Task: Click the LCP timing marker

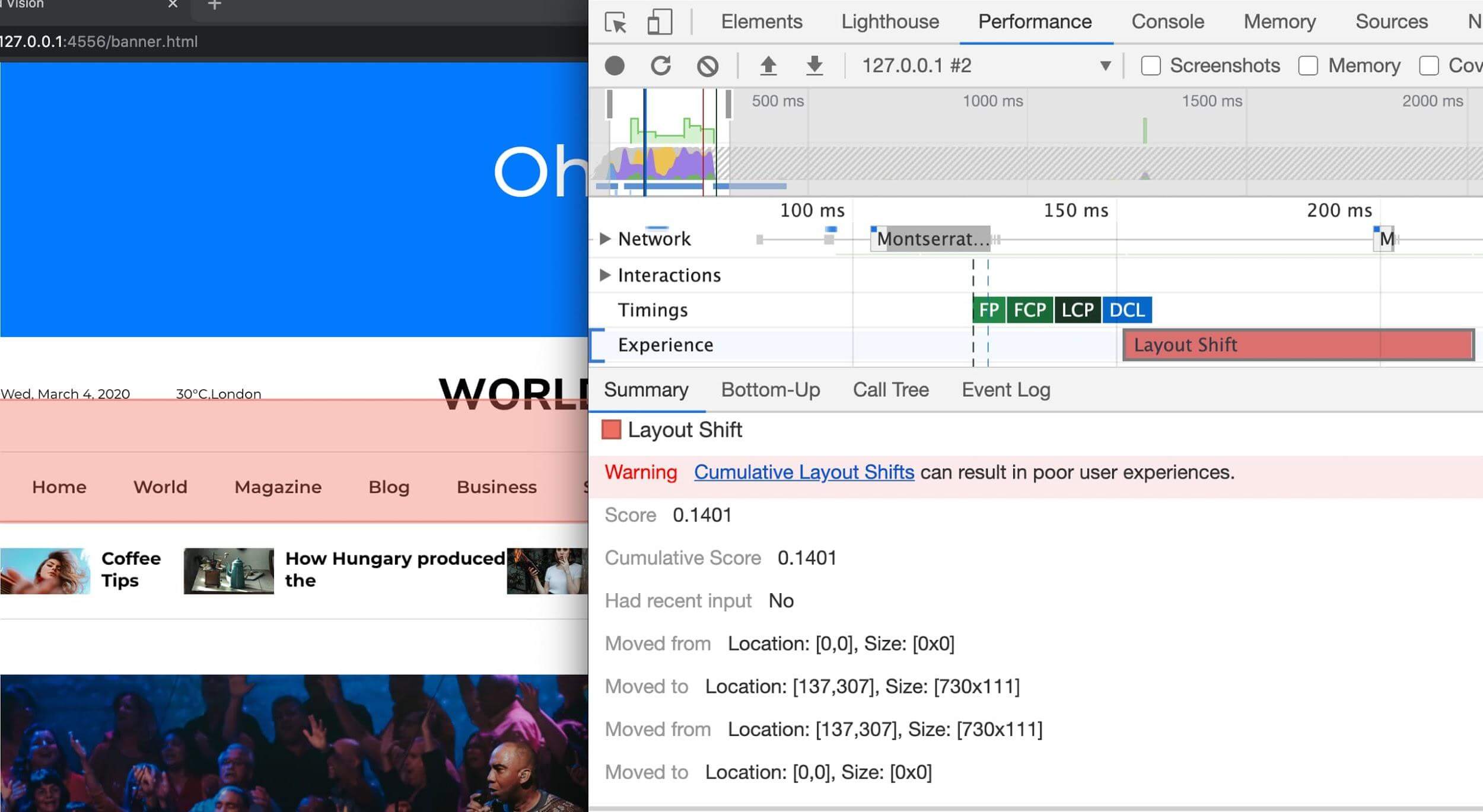Action: click(x=1078, y=309)
